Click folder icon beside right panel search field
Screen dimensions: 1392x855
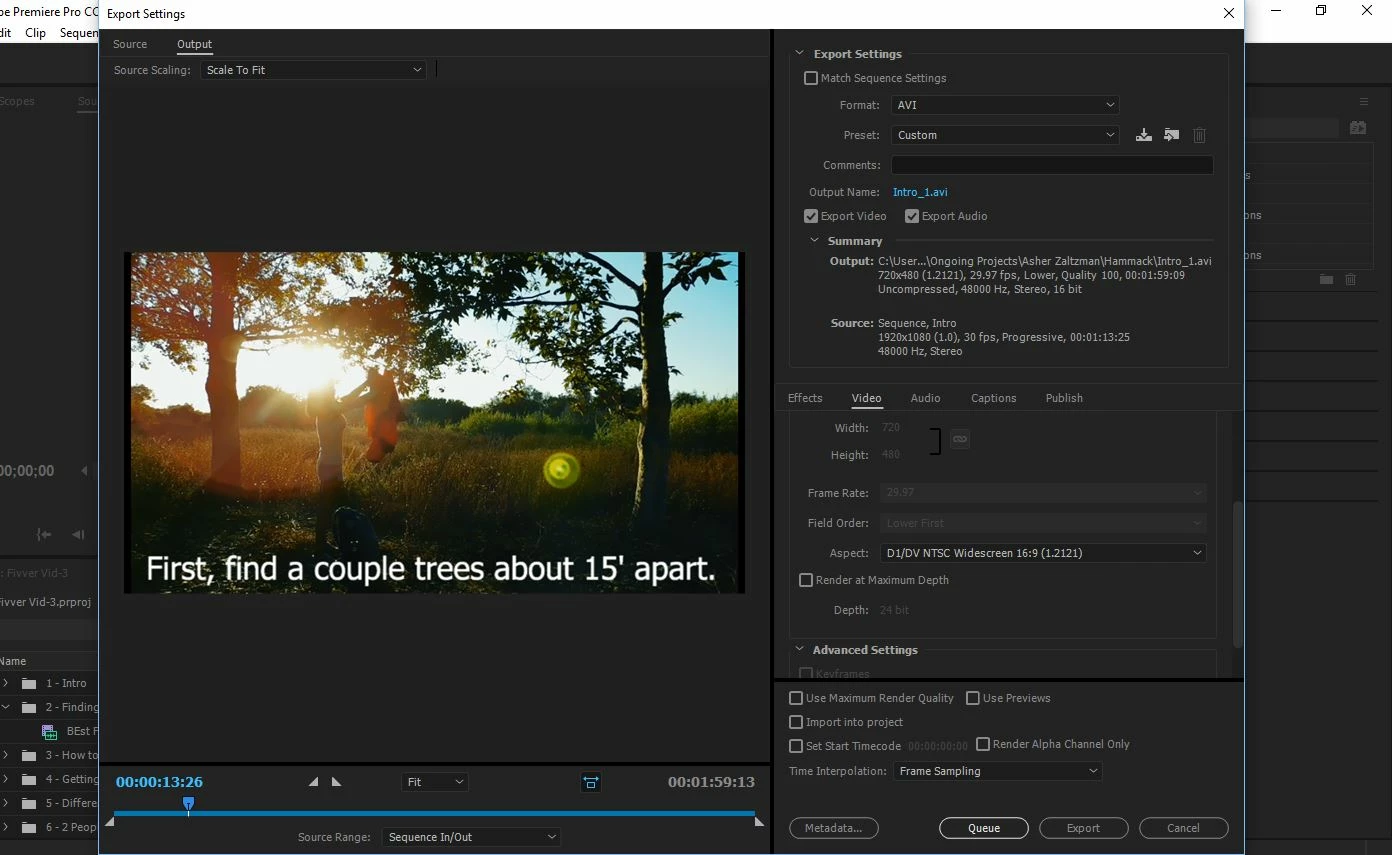click(x=1358, y=128)
